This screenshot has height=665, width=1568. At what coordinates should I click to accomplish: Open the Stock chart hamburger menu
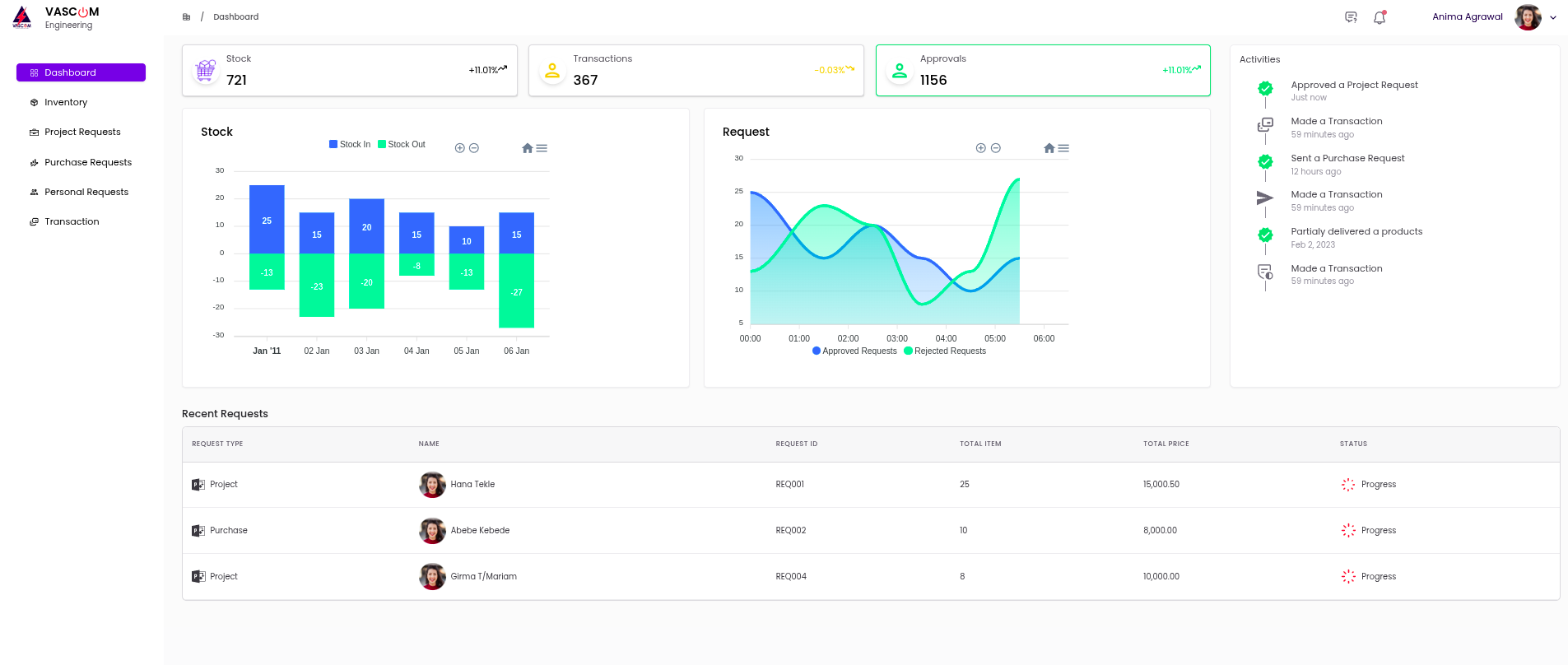542,148
